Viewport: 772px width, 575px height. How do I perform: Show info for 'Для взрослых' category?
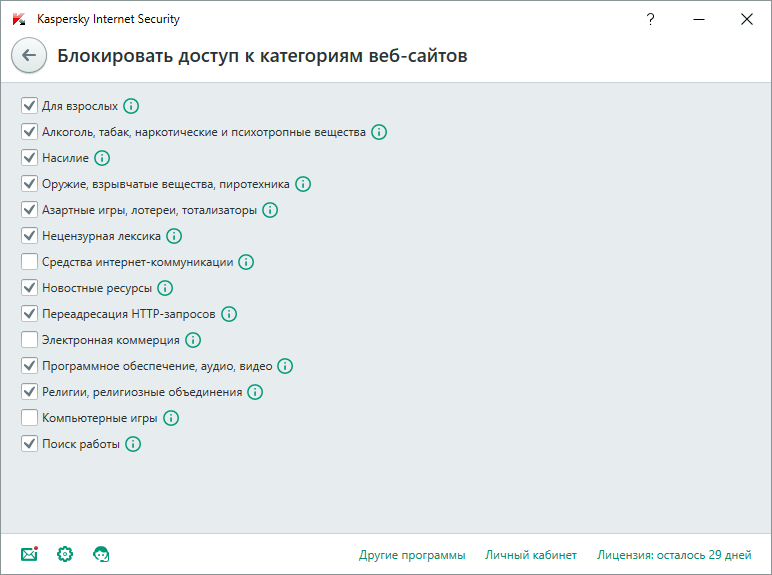coord(131,106)
